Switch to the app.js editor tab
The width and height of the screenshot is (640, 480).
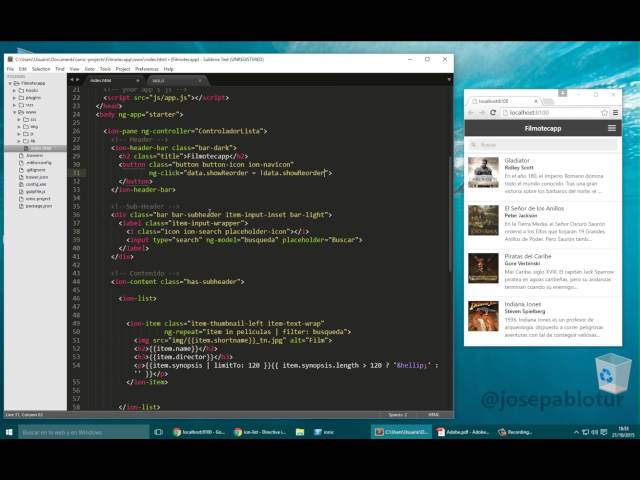pyautogui.click(x=176, y=80)
